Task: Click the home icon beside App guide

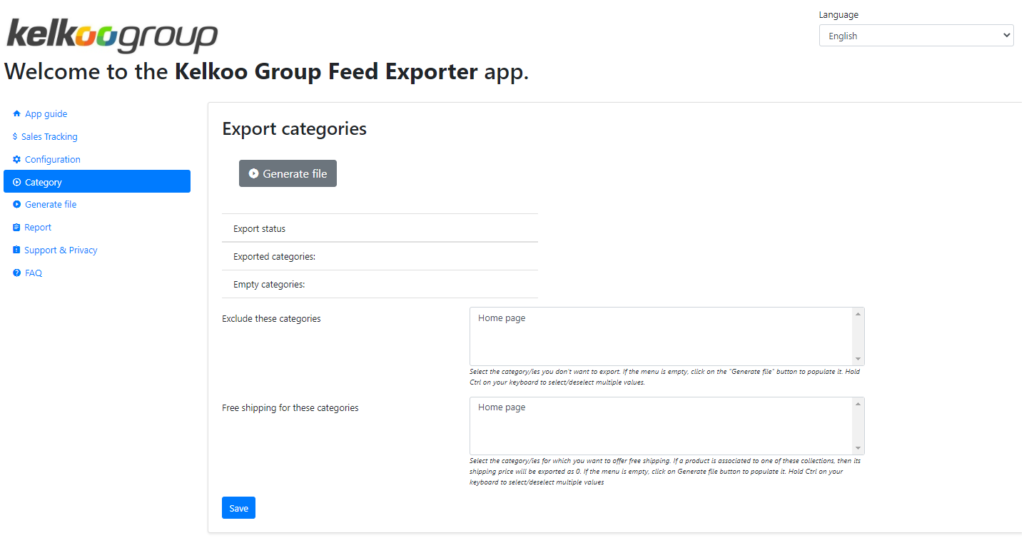Action: (16, 114)
